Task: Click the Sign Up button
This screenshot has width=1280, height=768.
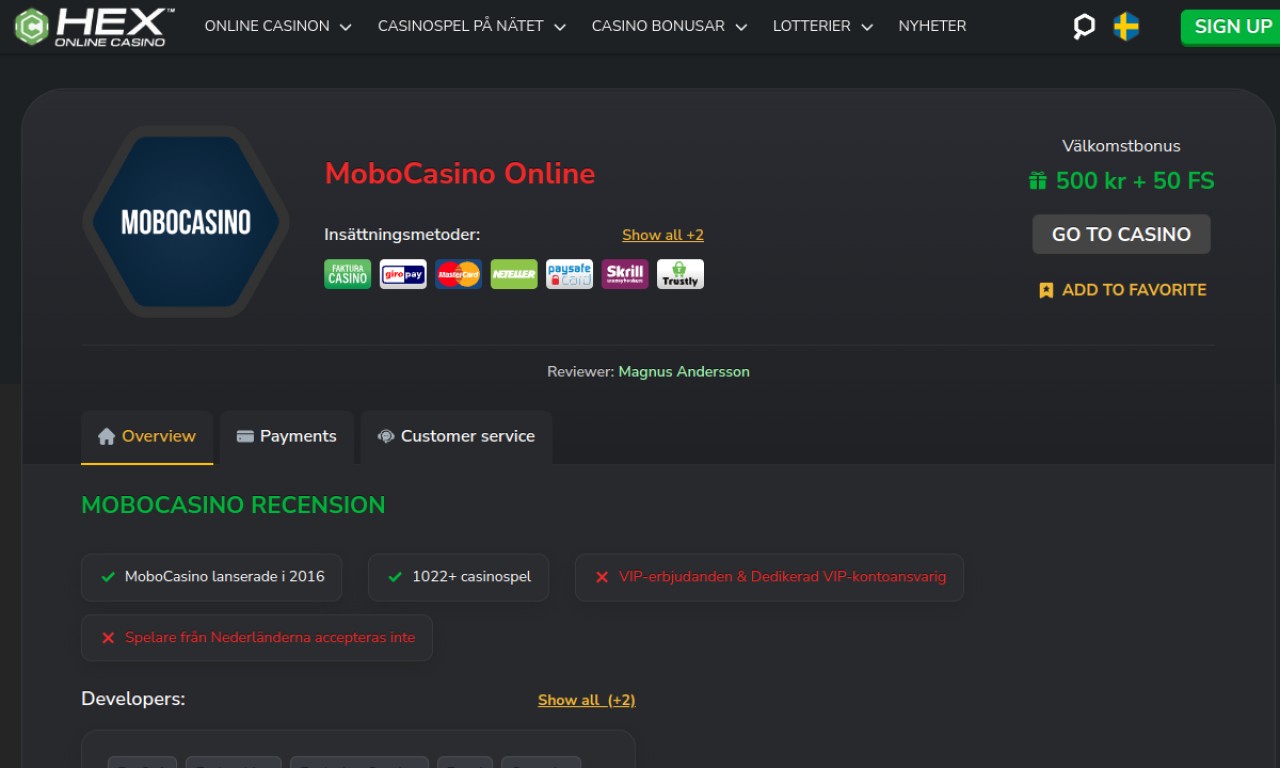Action: pos(1232,27)
